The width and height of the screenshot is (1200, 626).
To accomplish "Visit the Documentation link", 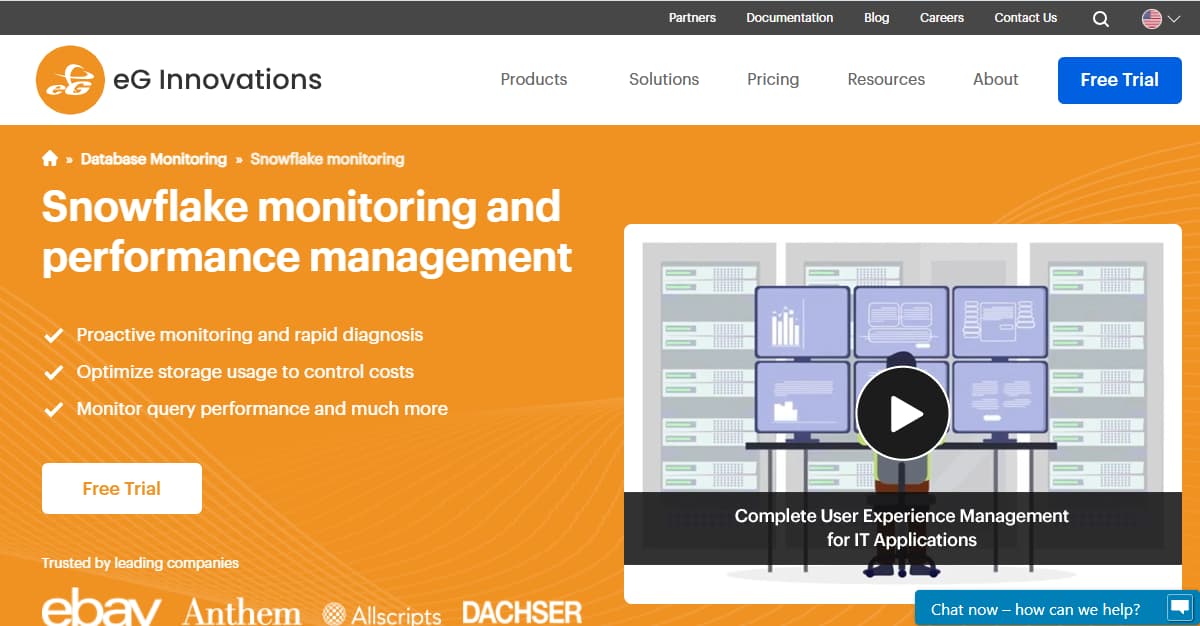I will coord(789,18).
